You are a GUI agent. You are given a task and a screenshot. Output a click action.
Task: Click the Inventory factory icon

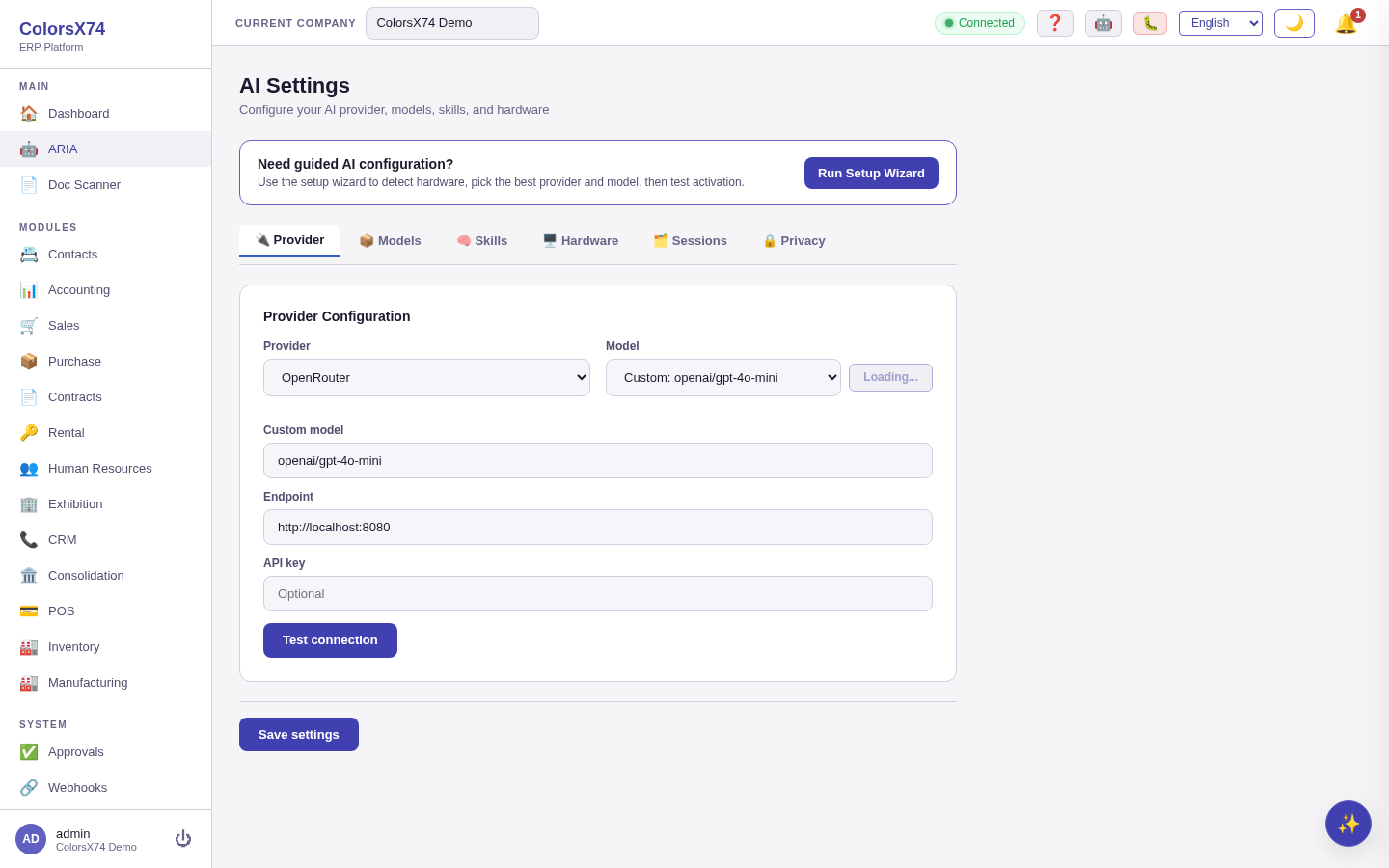(29, 646)
